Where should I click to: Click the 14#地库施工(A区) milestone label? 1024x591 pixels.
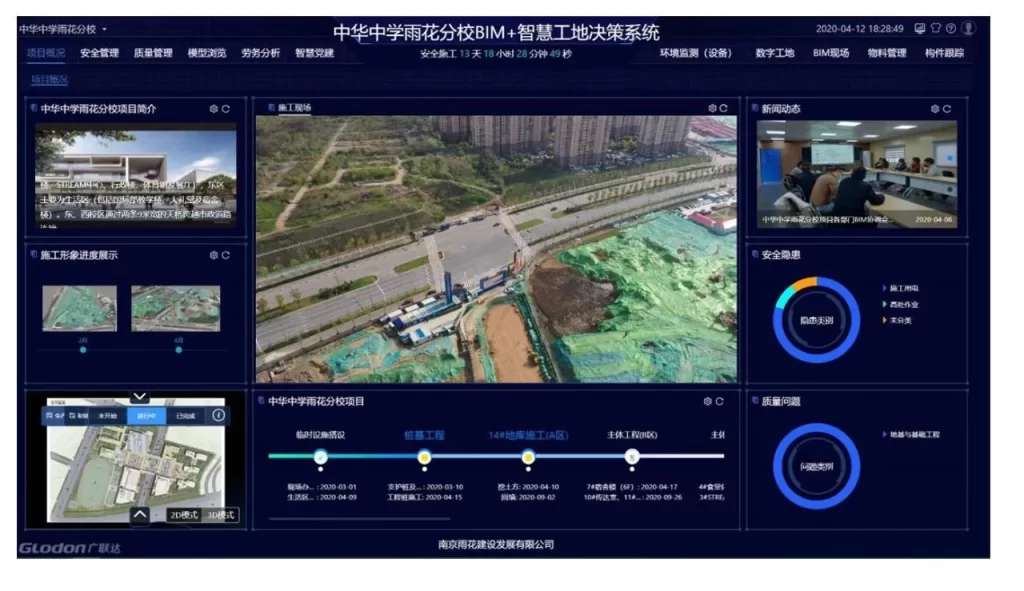(528, 435)
